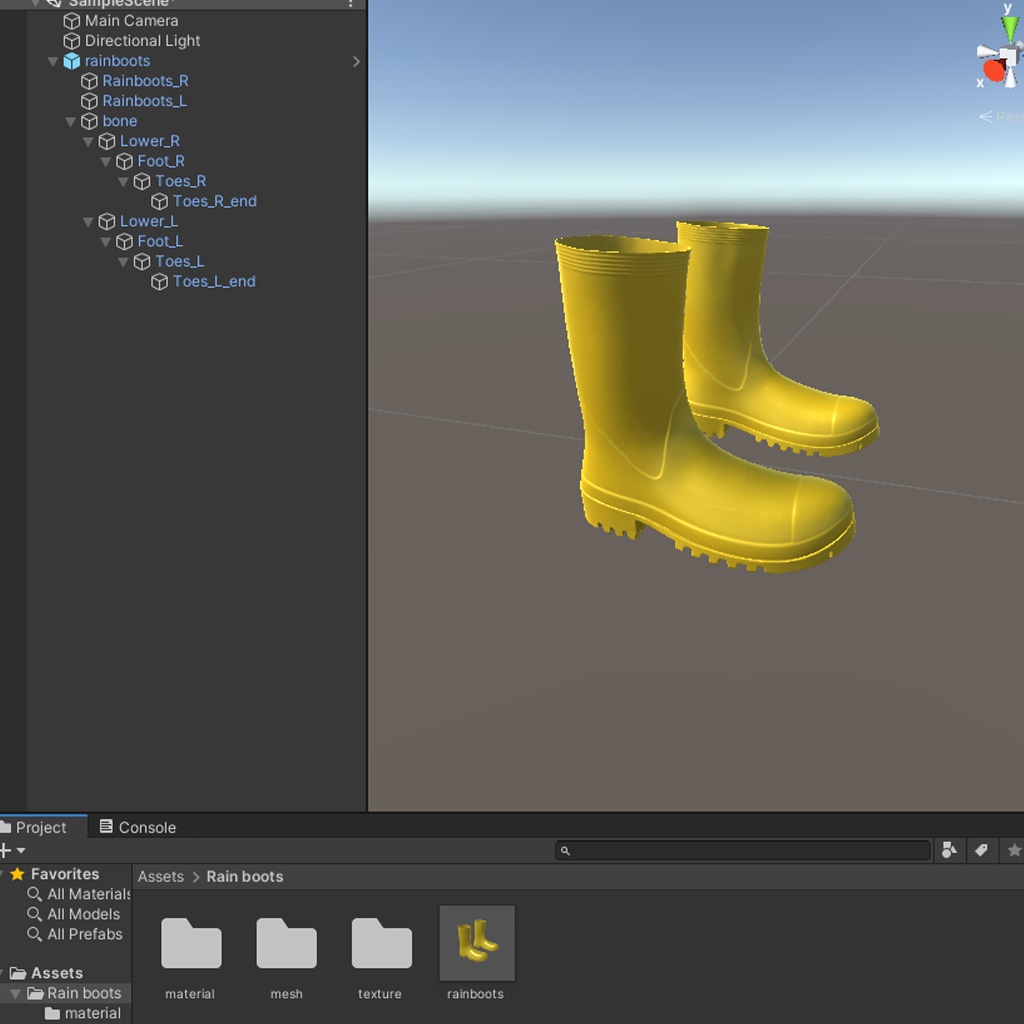The height and width of the screenshot is (1024, 1024).
Task: Open the mesh folder in Rain boots
Action: [x=285, y=942]
